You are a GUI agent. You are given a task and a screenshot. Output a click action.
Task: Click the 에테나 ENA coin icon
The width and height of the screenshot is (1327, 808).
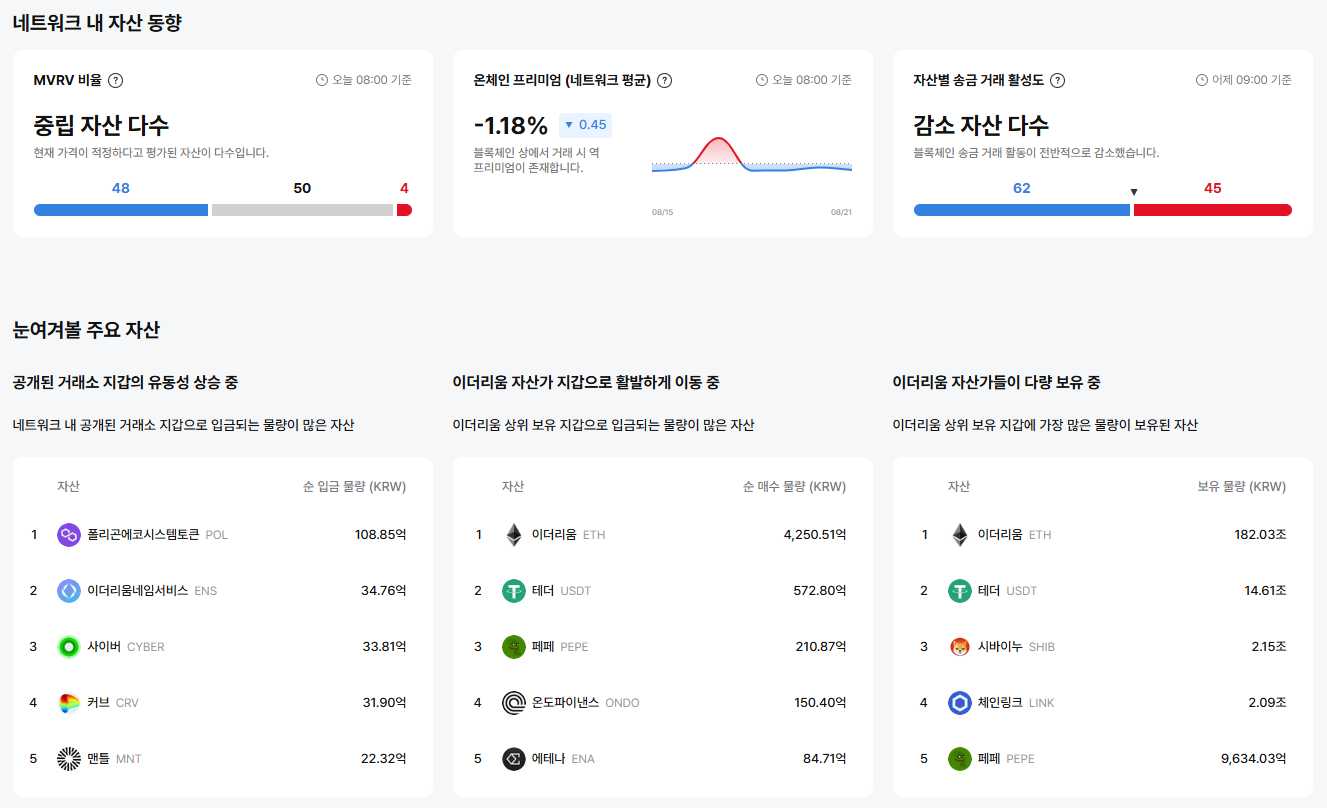(513, 759)
